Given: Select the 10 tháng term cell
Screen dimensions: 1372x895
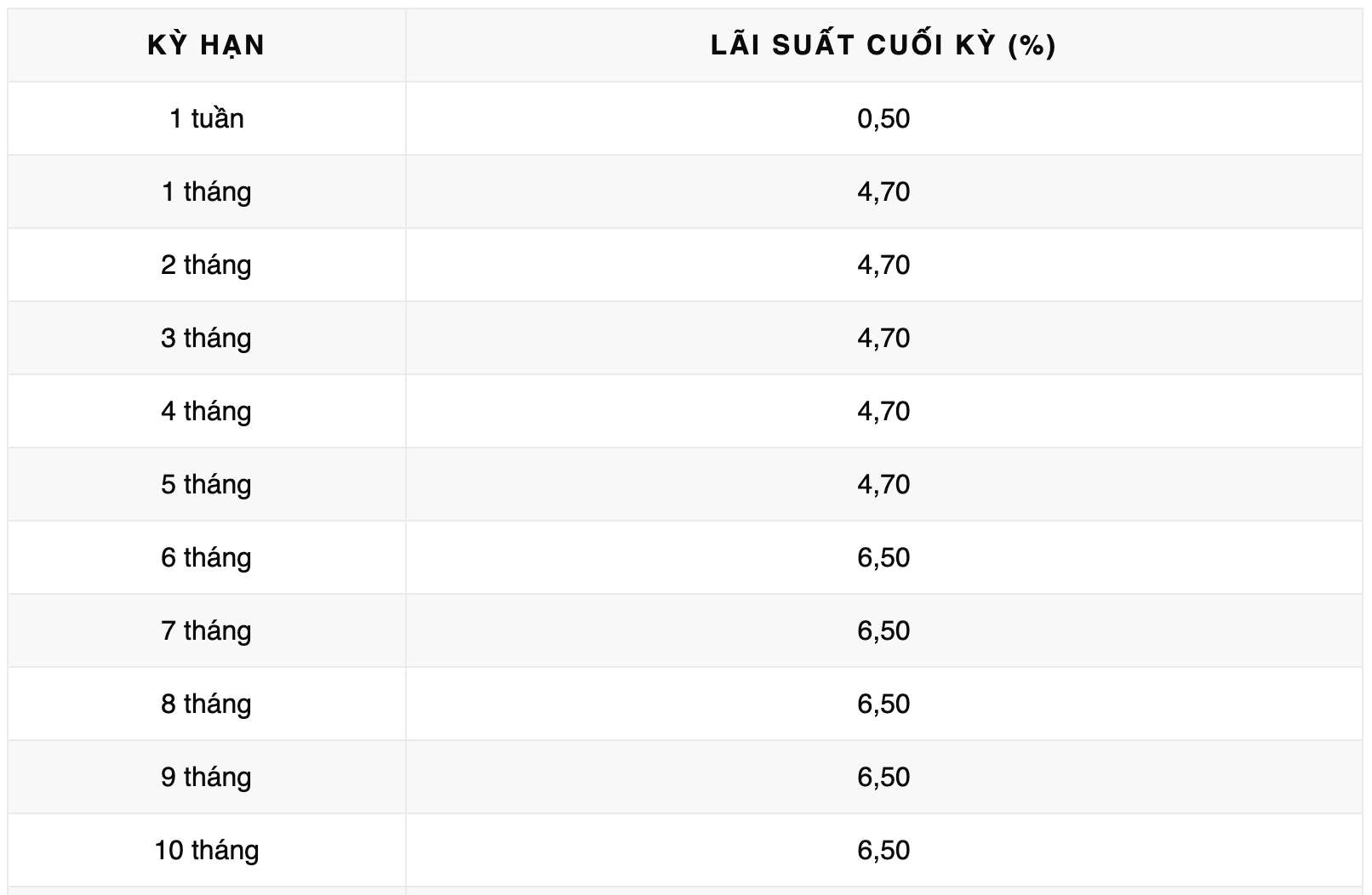Looking at the screenshot, I should tap(206, 850).
